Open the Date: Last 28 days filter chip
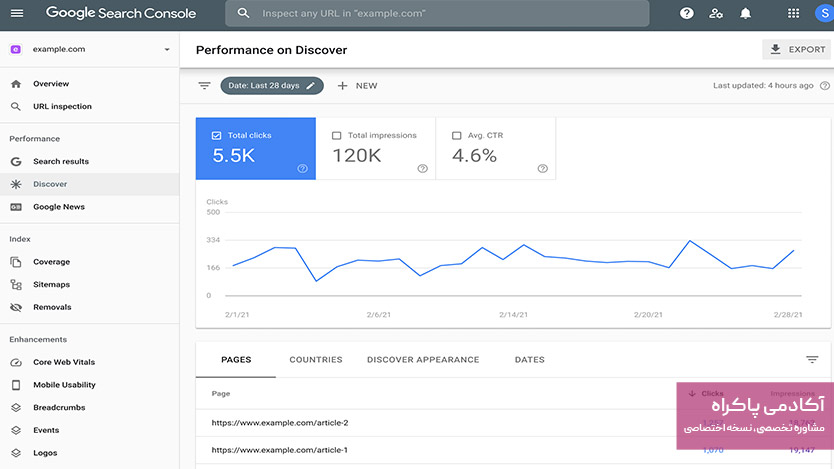The image size is (834, 469). pyautogui.click(x=272, y=86)
